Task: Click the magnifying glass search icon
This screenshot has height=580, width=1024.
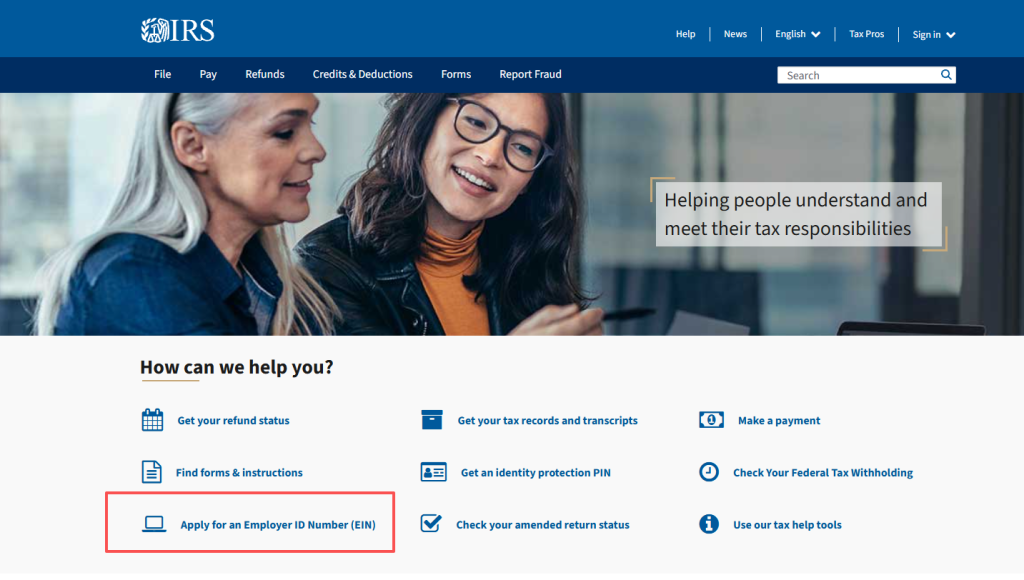Action: (946, 74)
